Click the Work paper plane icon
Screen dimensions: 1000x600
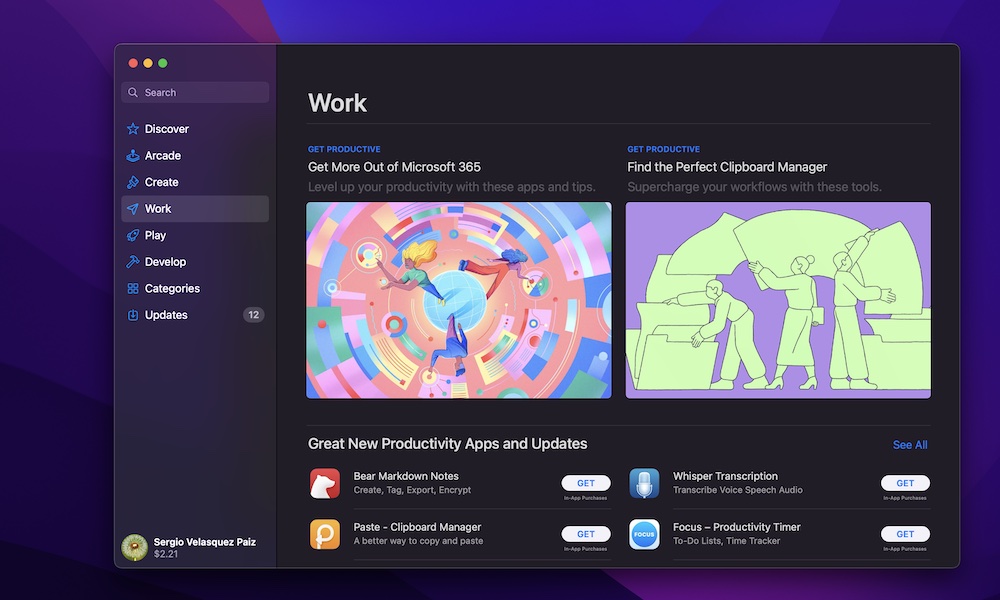(133, 209)
